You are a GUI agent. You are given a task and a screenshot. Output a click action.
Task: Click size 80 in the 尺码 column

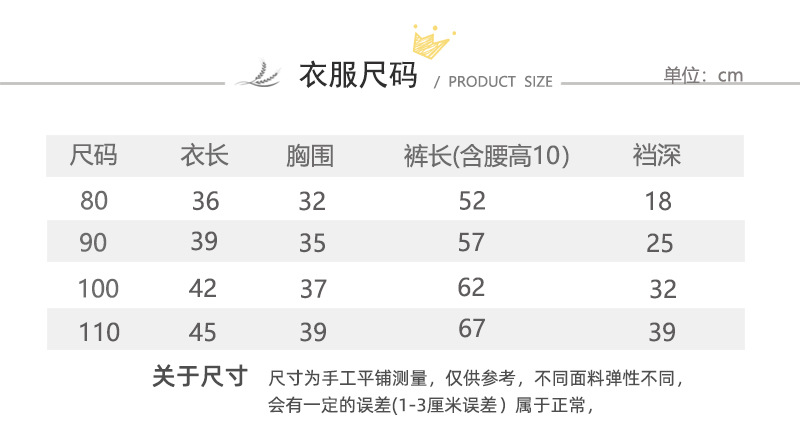94,201
